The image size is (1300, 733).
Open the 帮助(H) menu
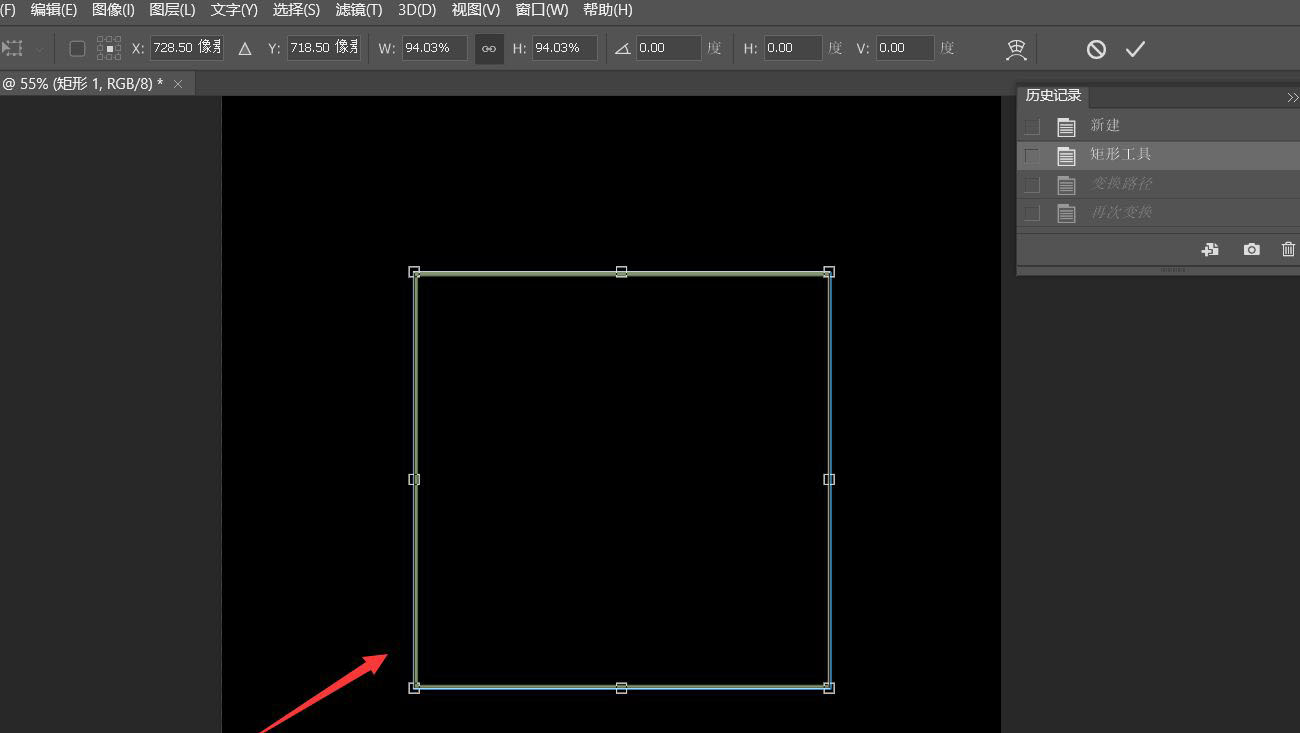click(x=608, y=10)
